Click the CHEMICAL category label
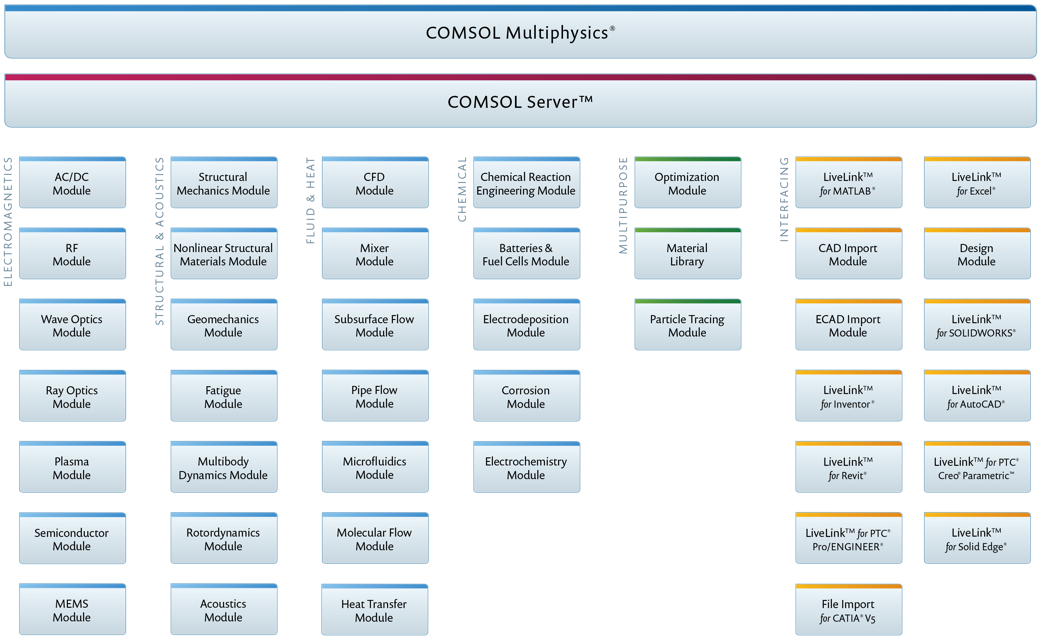Viewport: 1041px width, 641px height. 462,189
